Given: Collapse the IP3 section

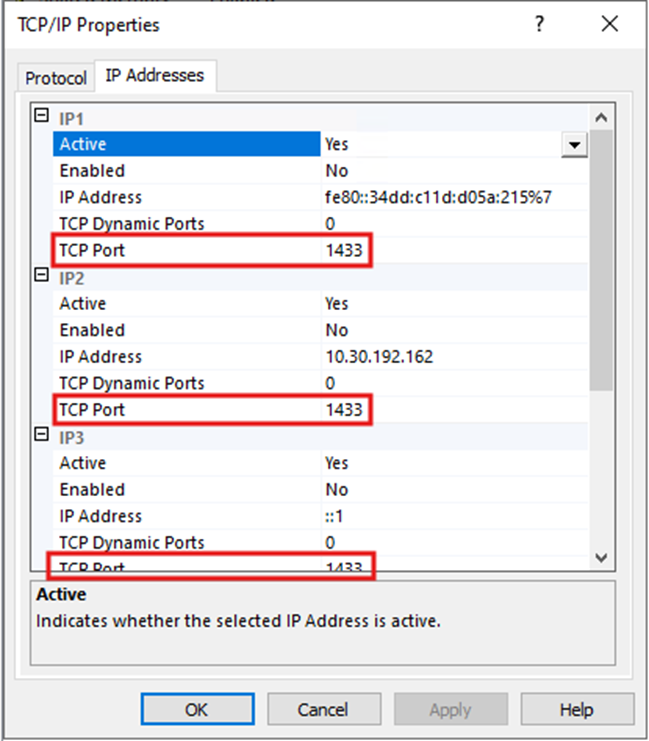Looking at the screenshot, I should click(x=42, y=435).
